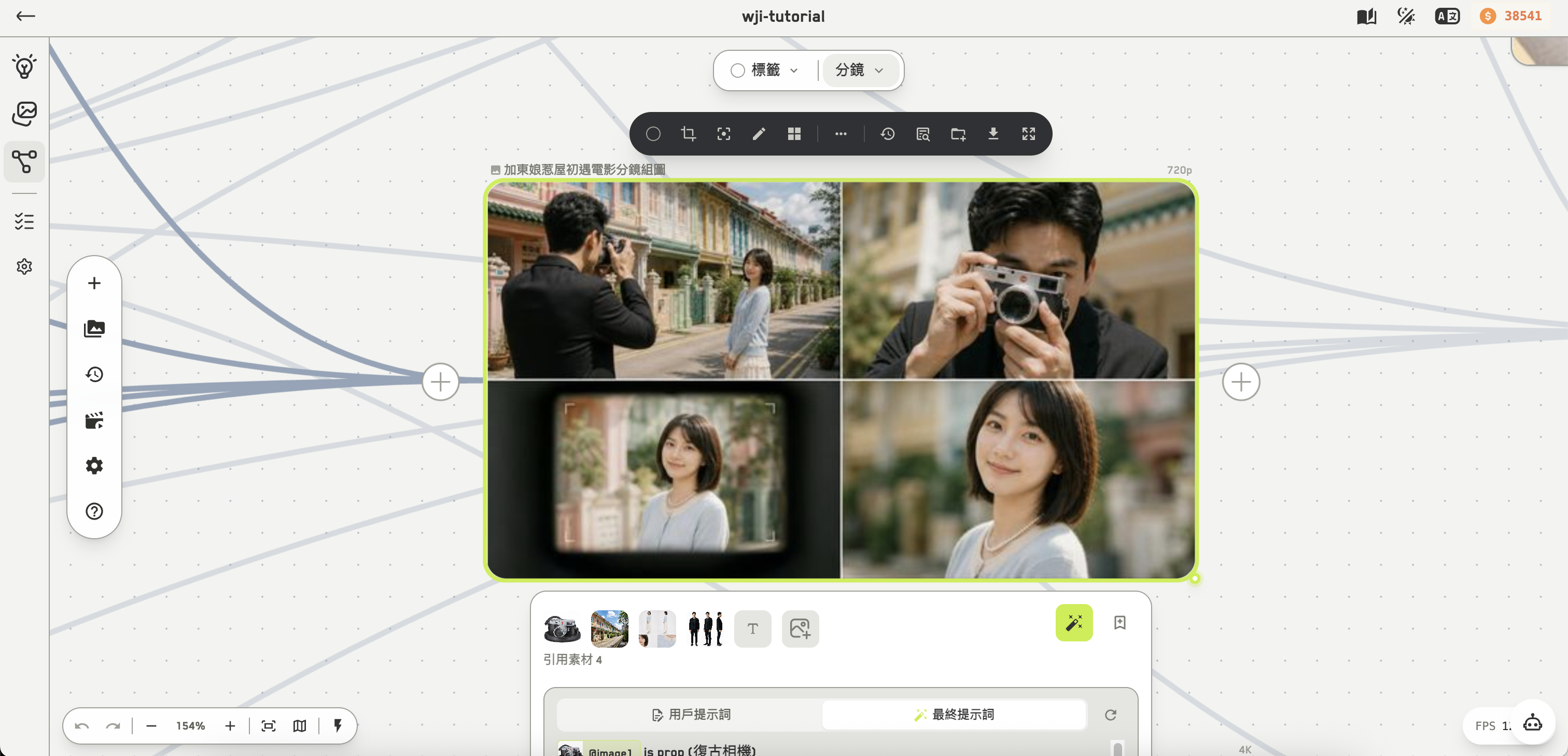Click the 154% zoom level
Viewport: 1568px width, 756px height.
point(190,726)
